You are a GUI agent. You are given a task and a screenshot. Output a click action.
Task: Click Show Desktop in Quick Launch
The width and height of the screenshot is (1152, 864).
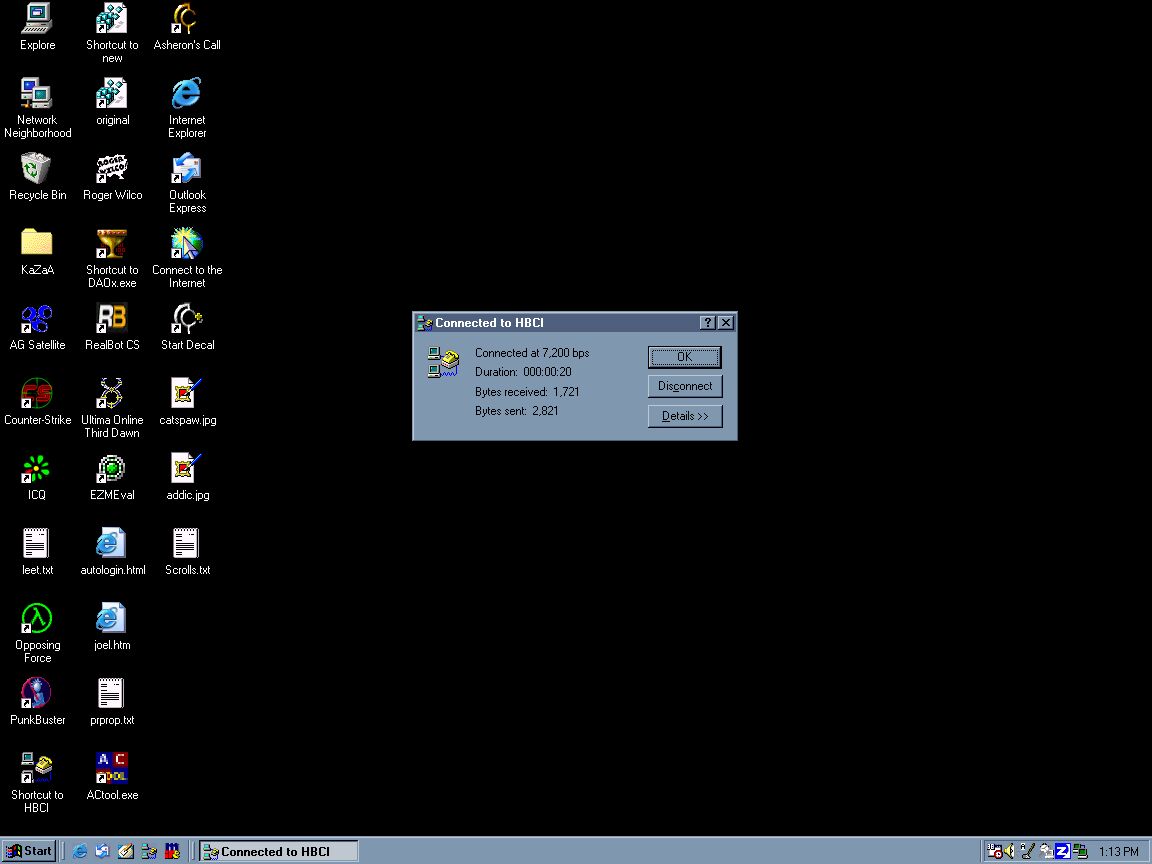tap(126, 852)
